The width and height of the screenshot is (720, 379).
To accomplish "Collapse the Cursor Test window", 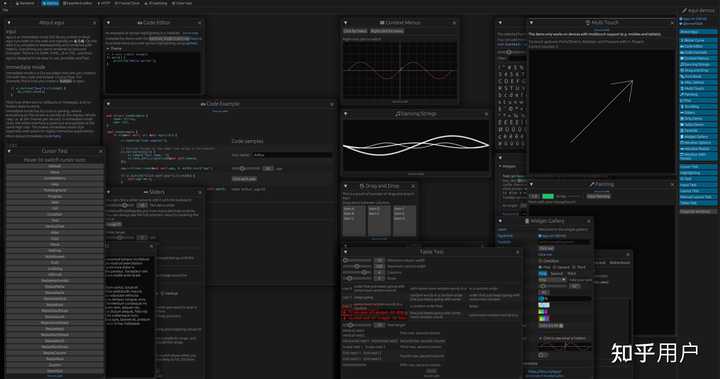I will pyautogui.click(x=9, y=151).
